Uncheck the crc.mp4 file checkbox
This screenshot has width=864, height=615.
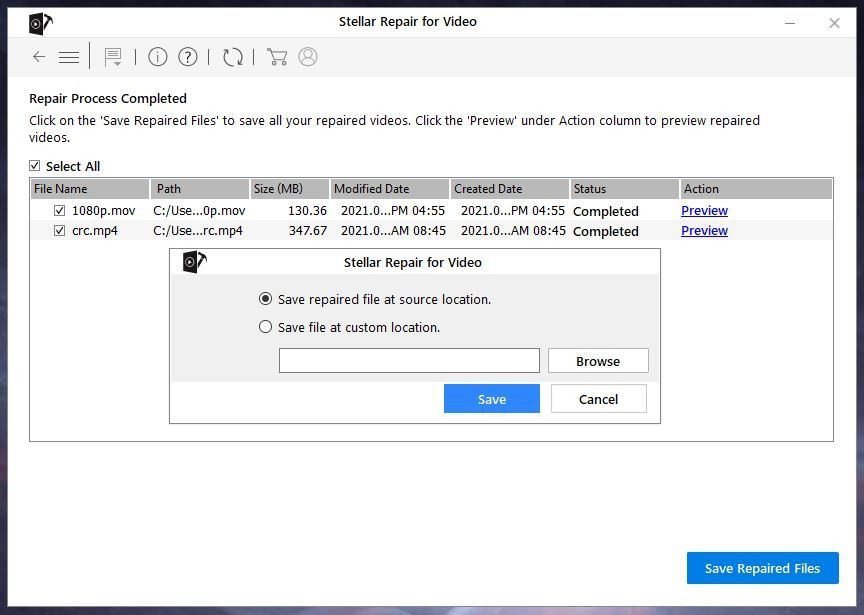pyautogui.click(x=59, y=231)
